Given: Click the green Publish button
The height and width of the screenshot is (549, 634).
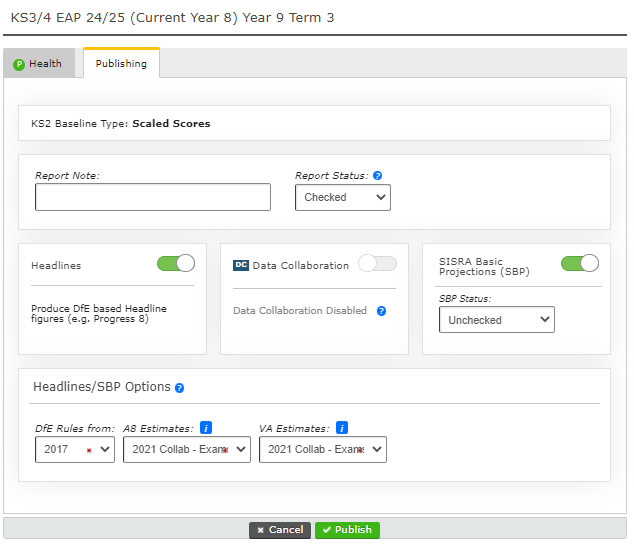Looking at the screenshot, I should pyautogui.click(x=347, y=530).
